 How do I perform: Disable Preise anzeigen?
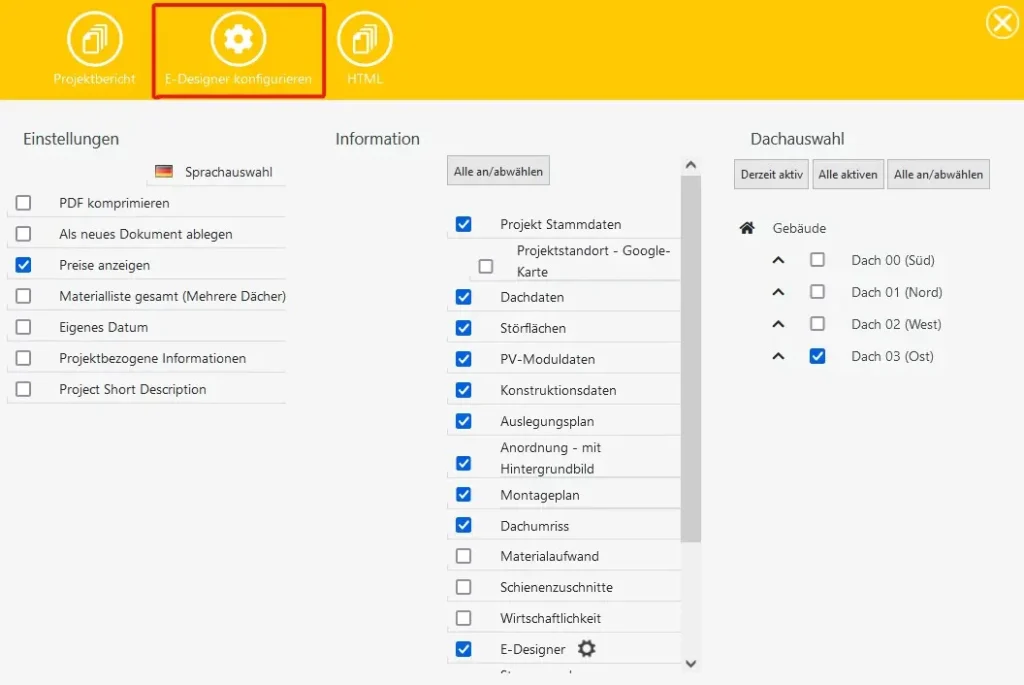(x=24, y=264)
